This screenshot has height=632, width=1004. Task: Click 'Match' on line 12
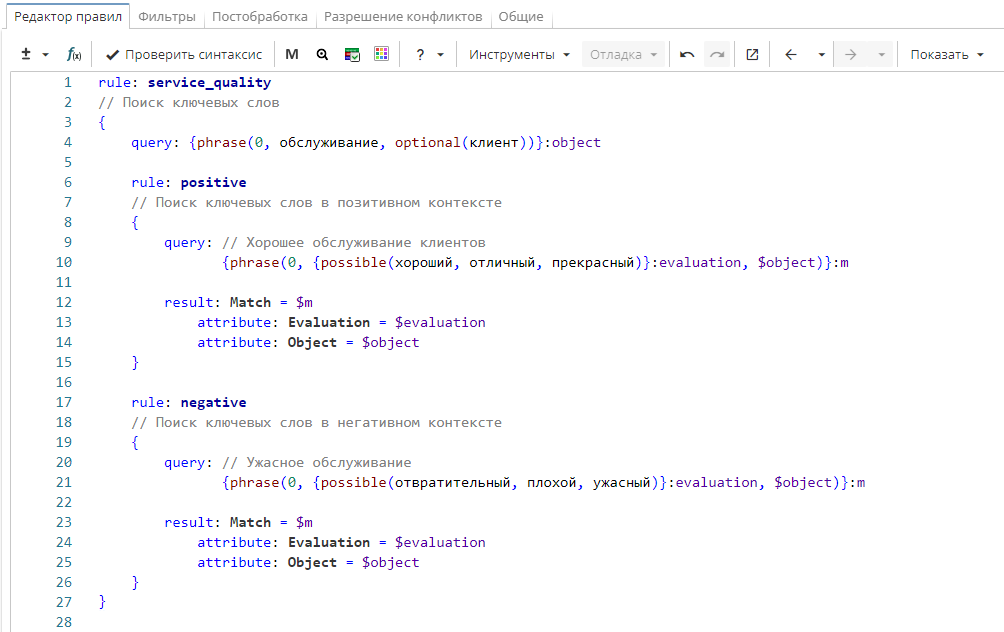coord(250,302)
